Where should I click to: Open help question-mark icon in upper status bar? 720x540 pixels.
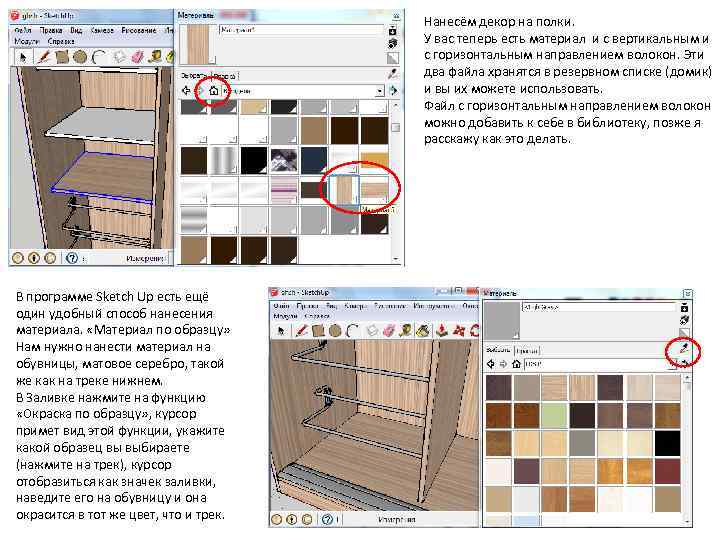[72, 258]
